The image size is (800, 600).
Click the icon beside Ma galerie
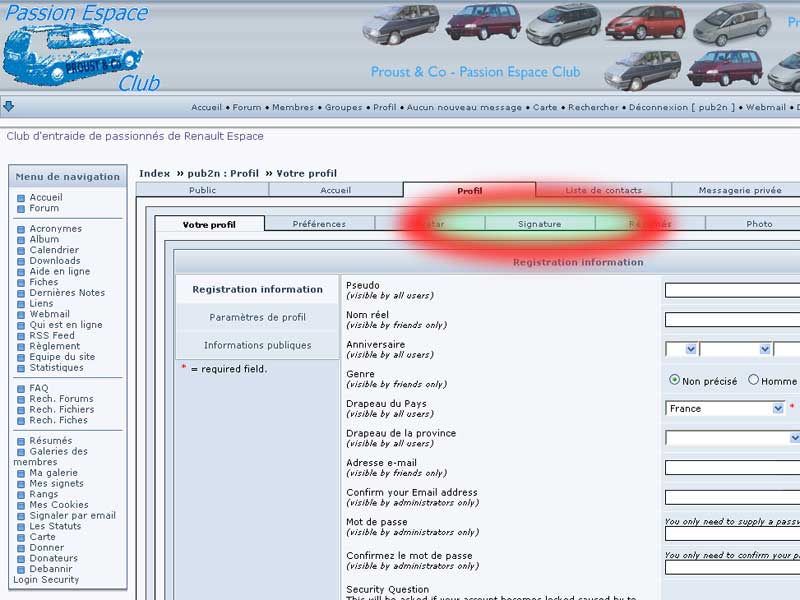pyautogui.click(x=21, y=473)
